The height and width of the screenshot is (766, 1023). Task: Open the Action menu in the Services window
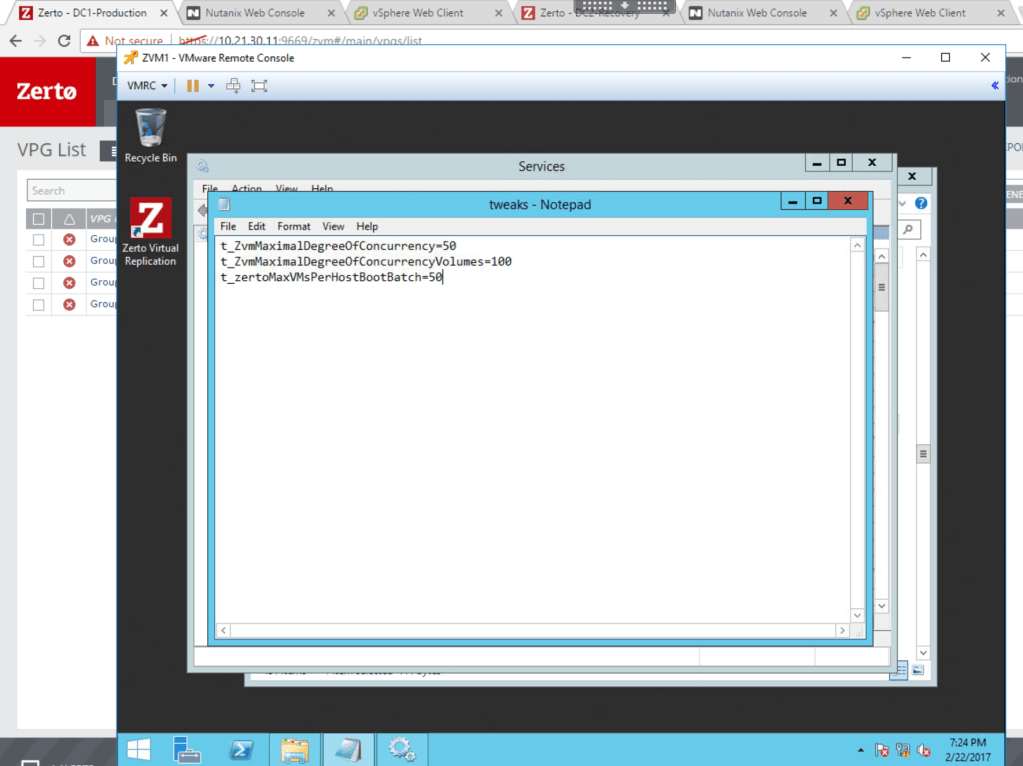coord(246,189)
